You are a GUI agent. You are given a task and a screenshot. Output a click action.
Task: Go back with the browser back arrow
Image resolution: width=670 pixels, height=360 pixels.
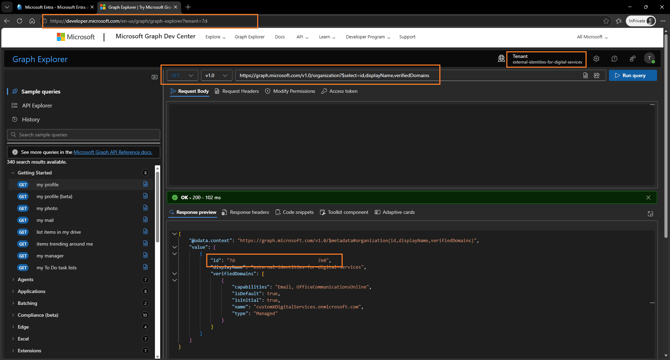point(7,21)
